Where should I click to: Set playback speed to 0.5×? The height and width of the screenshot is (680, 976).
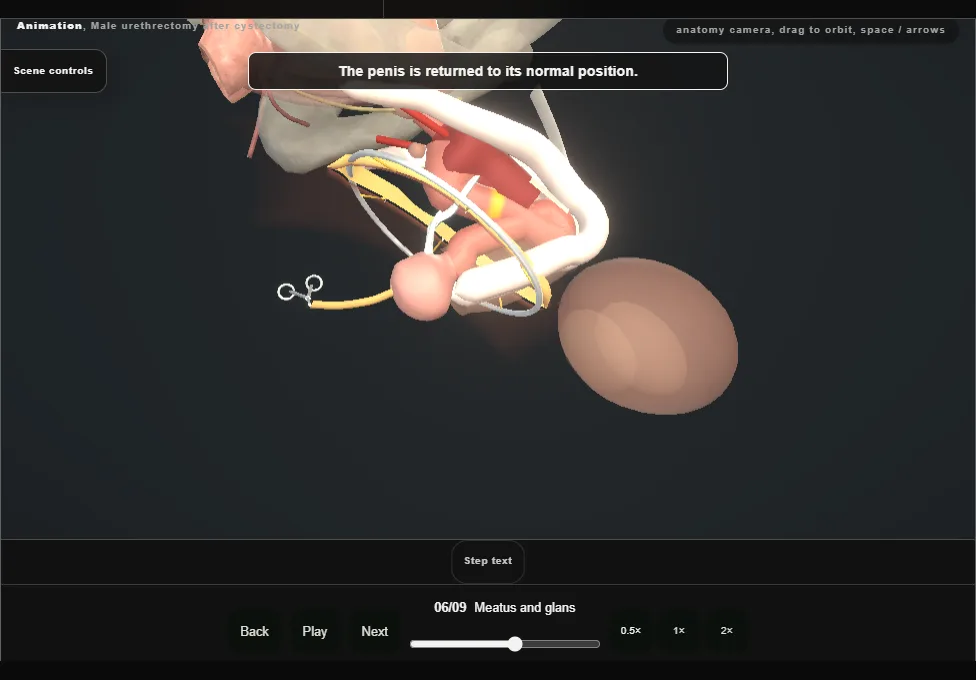coord(631,631)
